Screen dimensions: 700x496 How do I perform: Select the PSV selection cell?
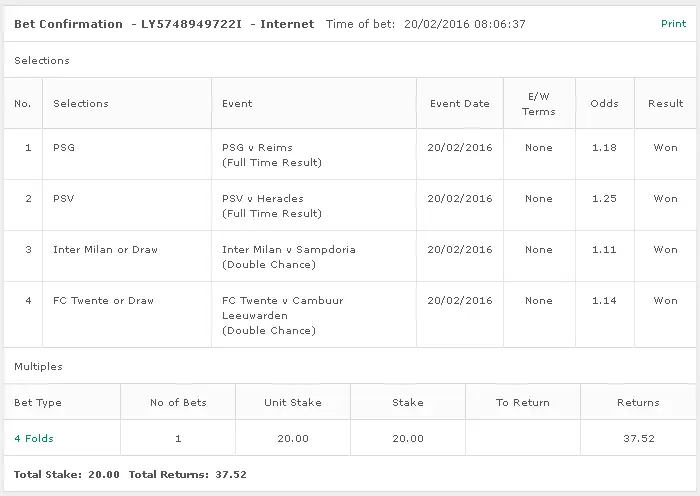(63, 198)
